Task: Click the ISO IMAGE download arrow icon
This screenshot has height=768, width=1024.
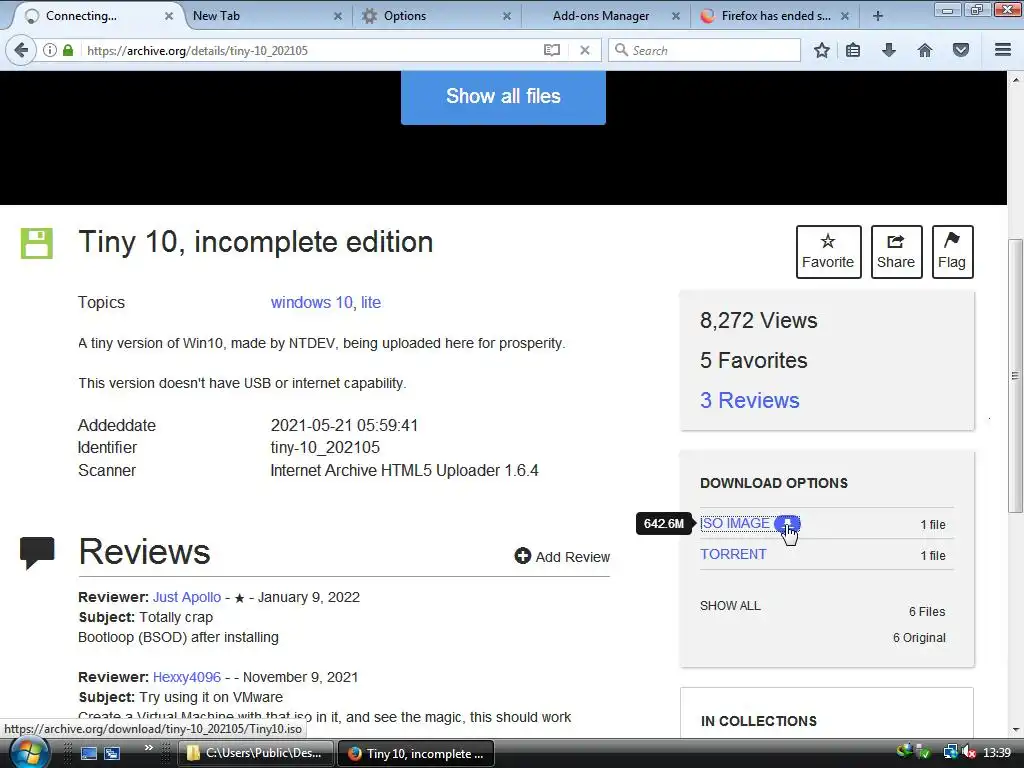Action: point(787,524)
